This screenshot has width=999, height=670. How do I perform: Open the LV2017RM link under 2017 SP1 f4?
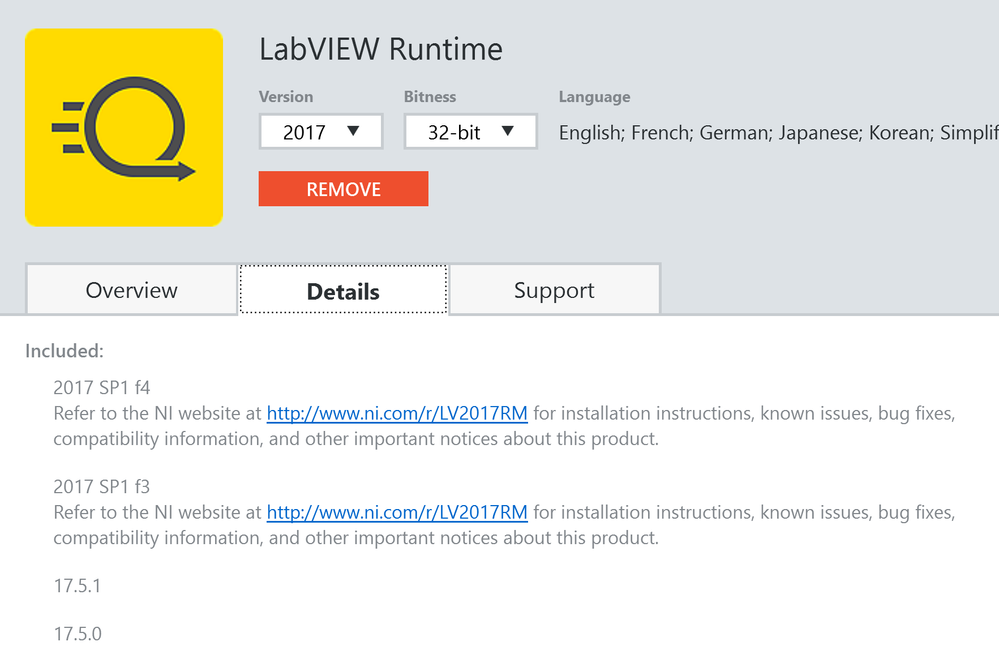(397, 413)
